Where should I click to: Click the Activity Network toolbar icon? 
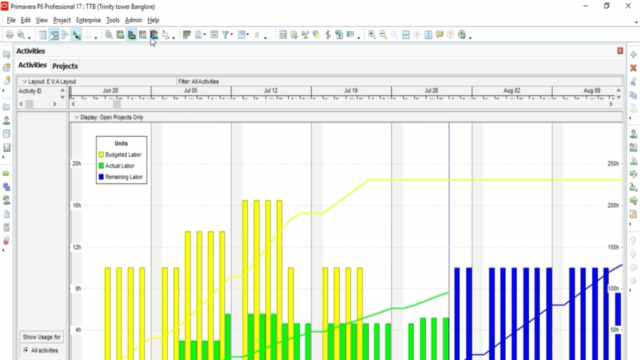coord(65,35)
